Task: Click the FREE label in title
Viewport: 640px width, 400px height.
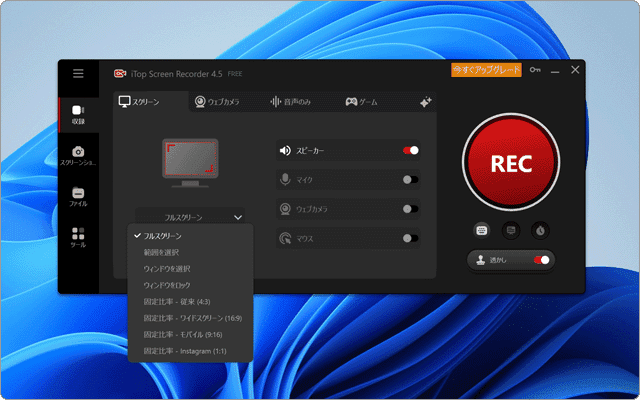Action: [x=235, y=74]
